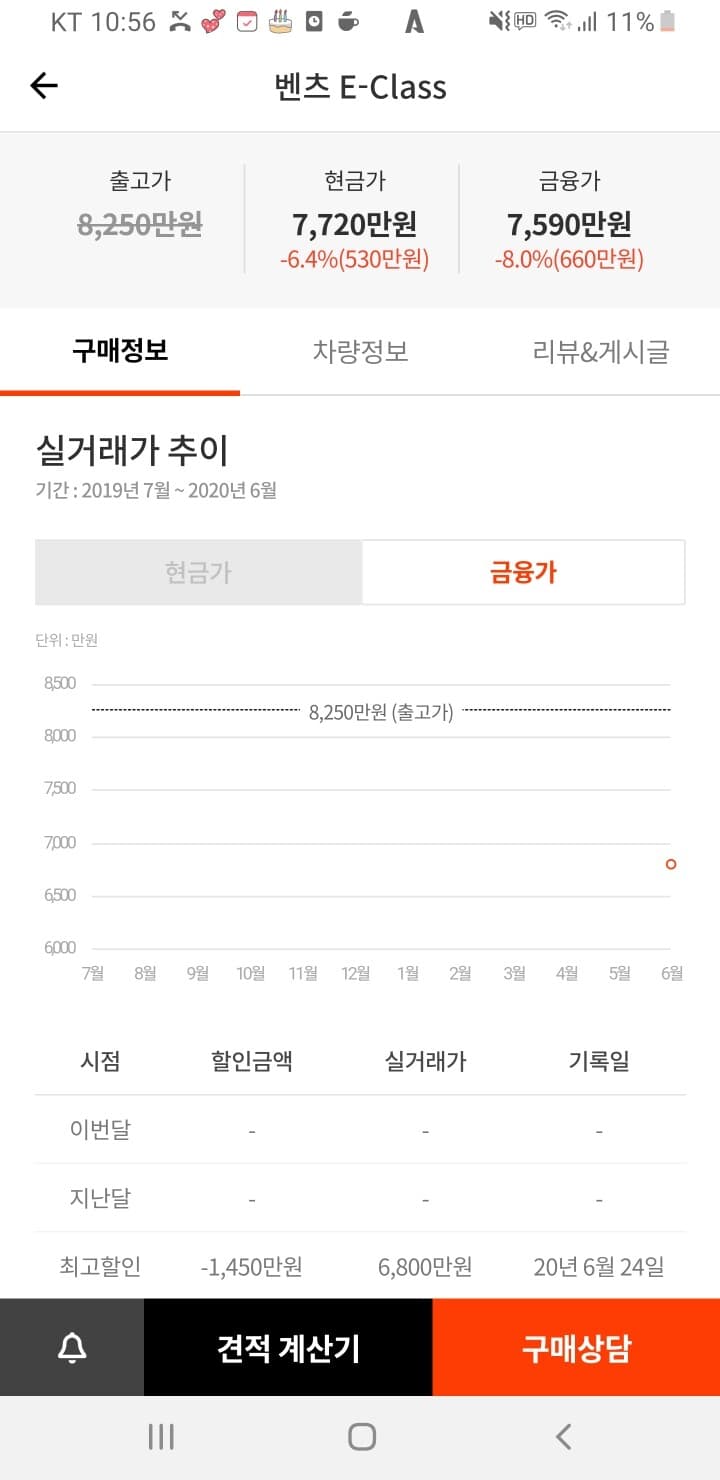Image resolution: width=720 pixels, height=1480 pixels.
Task: Switch to the 차량정보 tab
Action: 361,351
